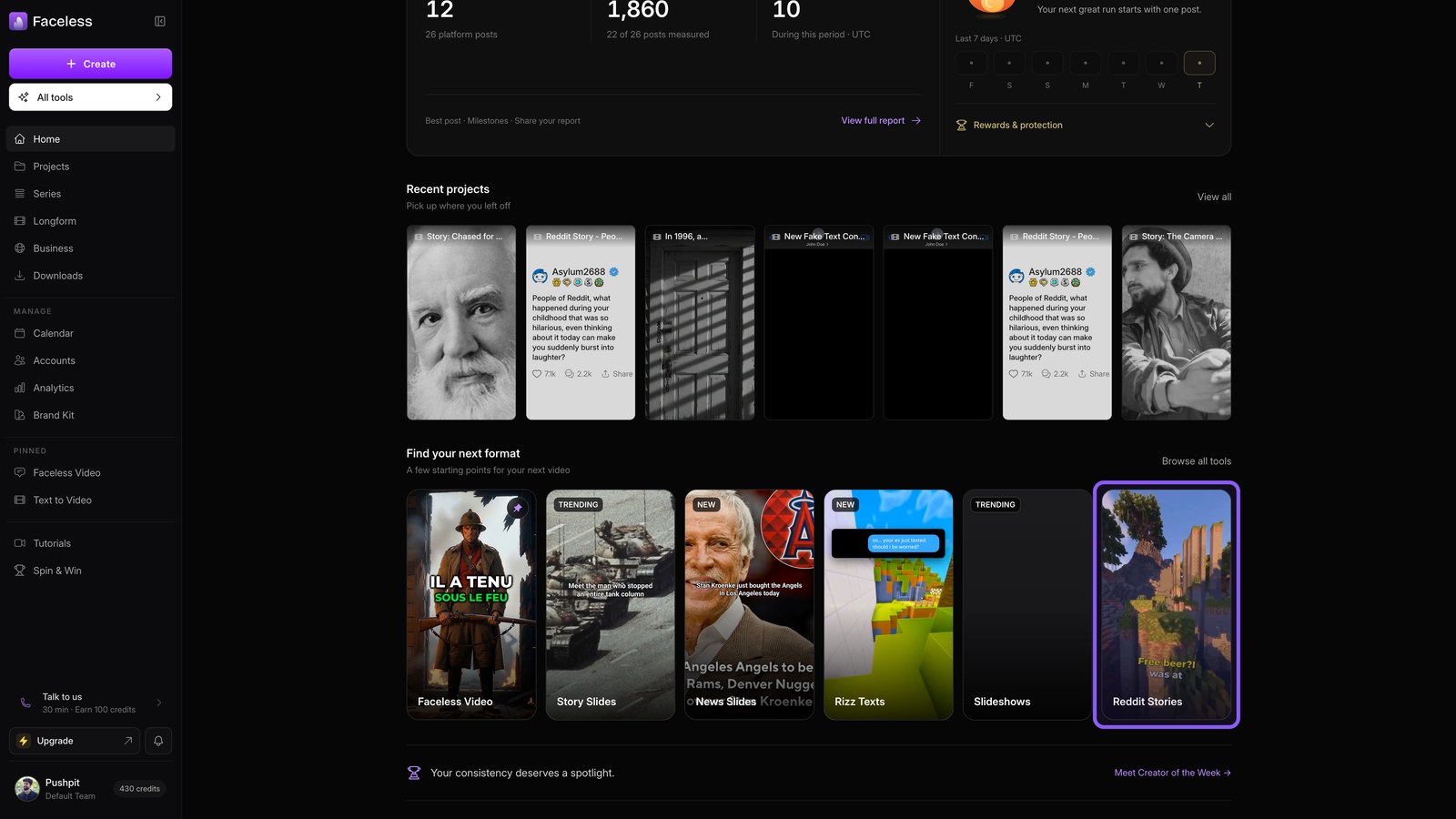Screen dimensions: 1456x819
Task: Click View all recent projects
Action: pyautogui.click(x=1214, y=197)
